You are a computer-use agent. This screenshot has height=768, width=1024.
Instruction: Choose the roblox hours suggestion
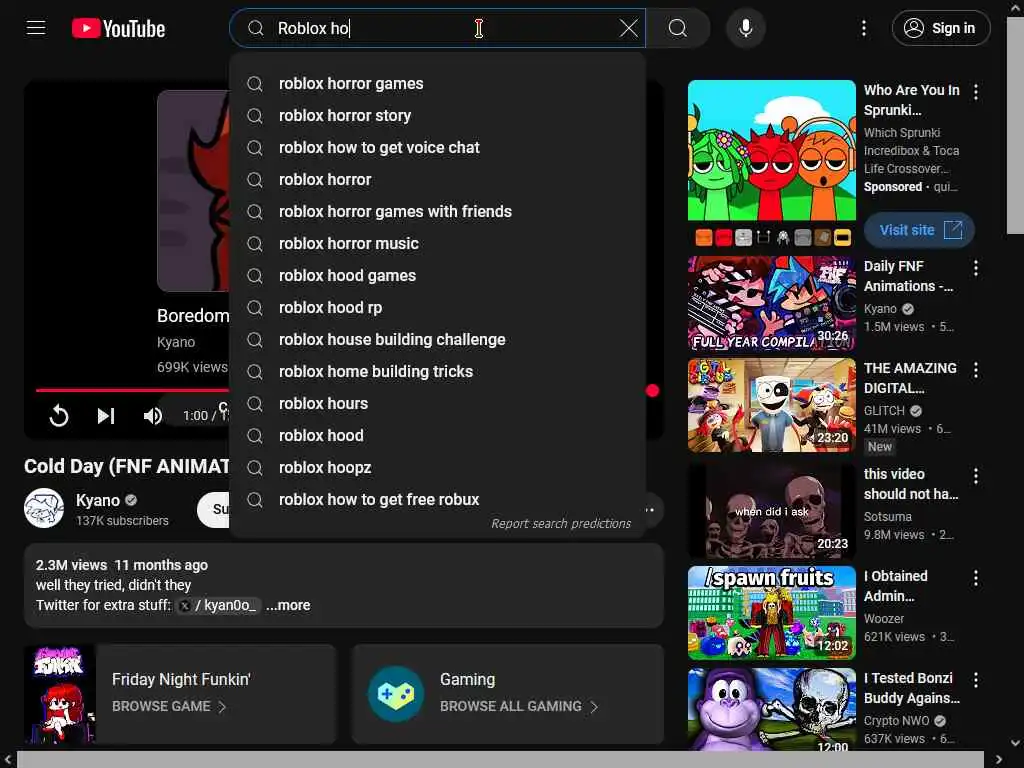click(438, 404)
